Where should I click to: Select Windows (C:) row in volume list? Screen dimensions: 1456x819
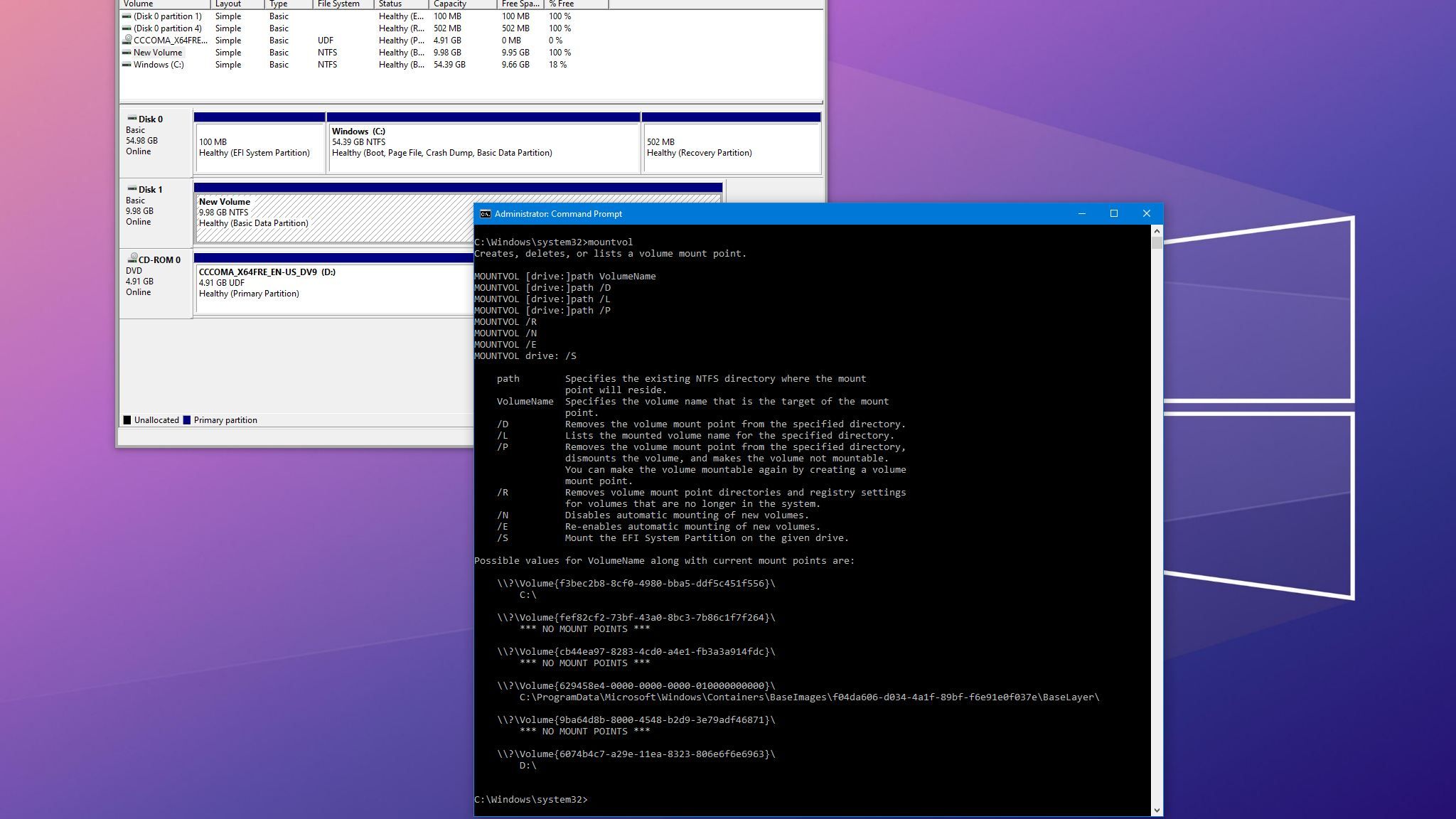coord(159,65)
